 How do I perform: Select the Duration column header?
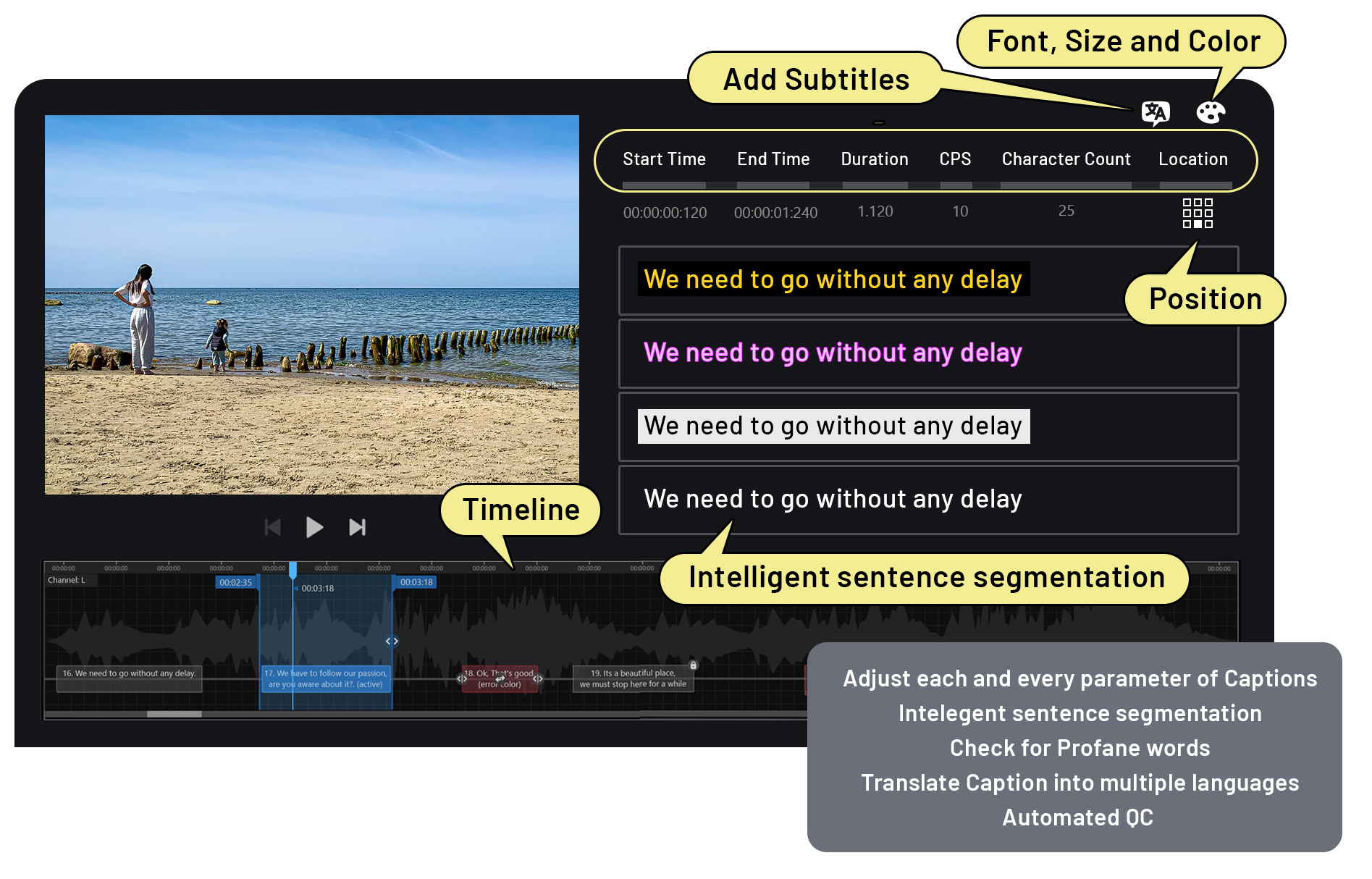(875, 159)
